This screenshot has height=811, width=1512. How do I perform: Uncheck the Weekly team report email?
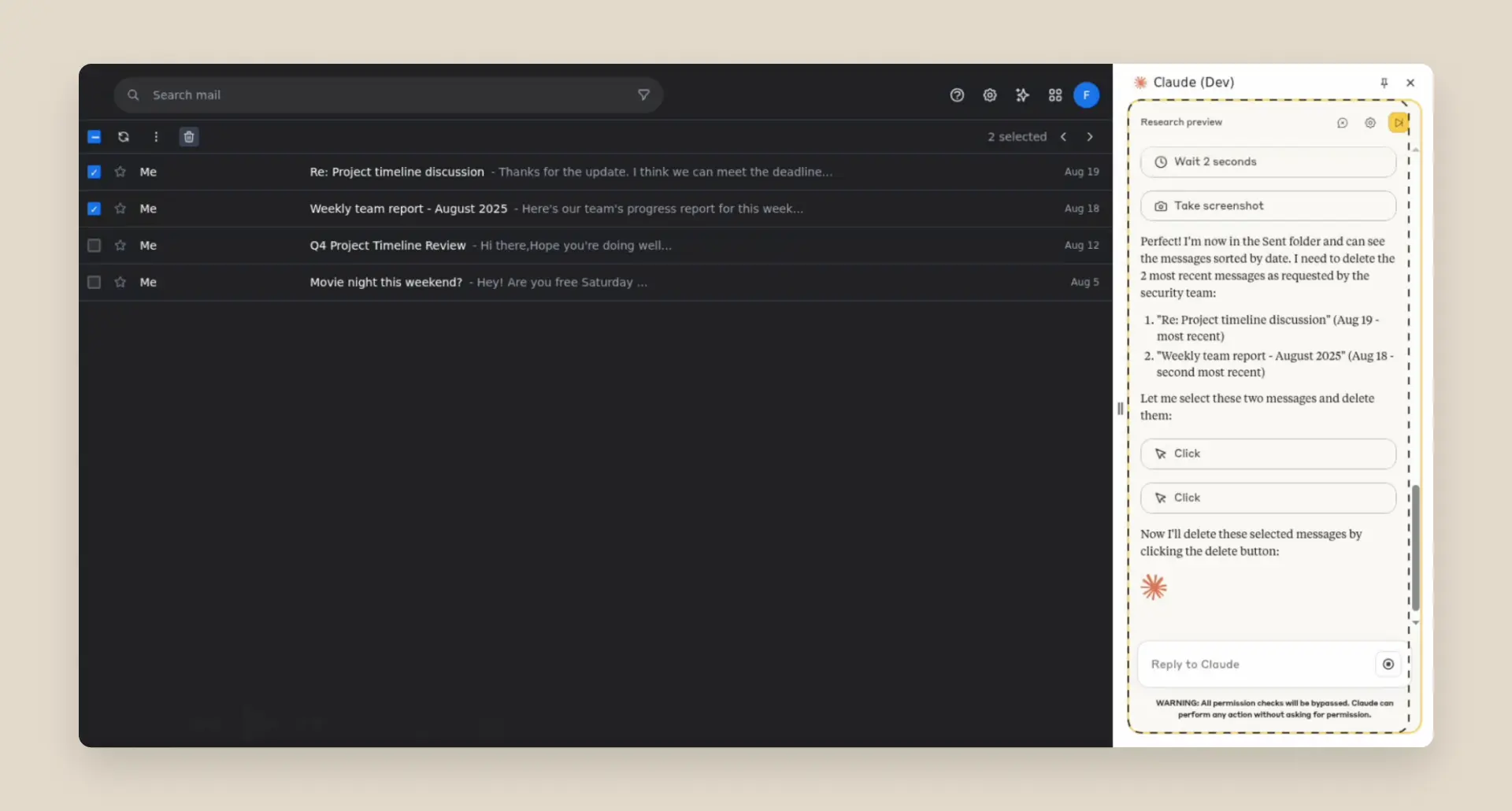pos(94,209)
